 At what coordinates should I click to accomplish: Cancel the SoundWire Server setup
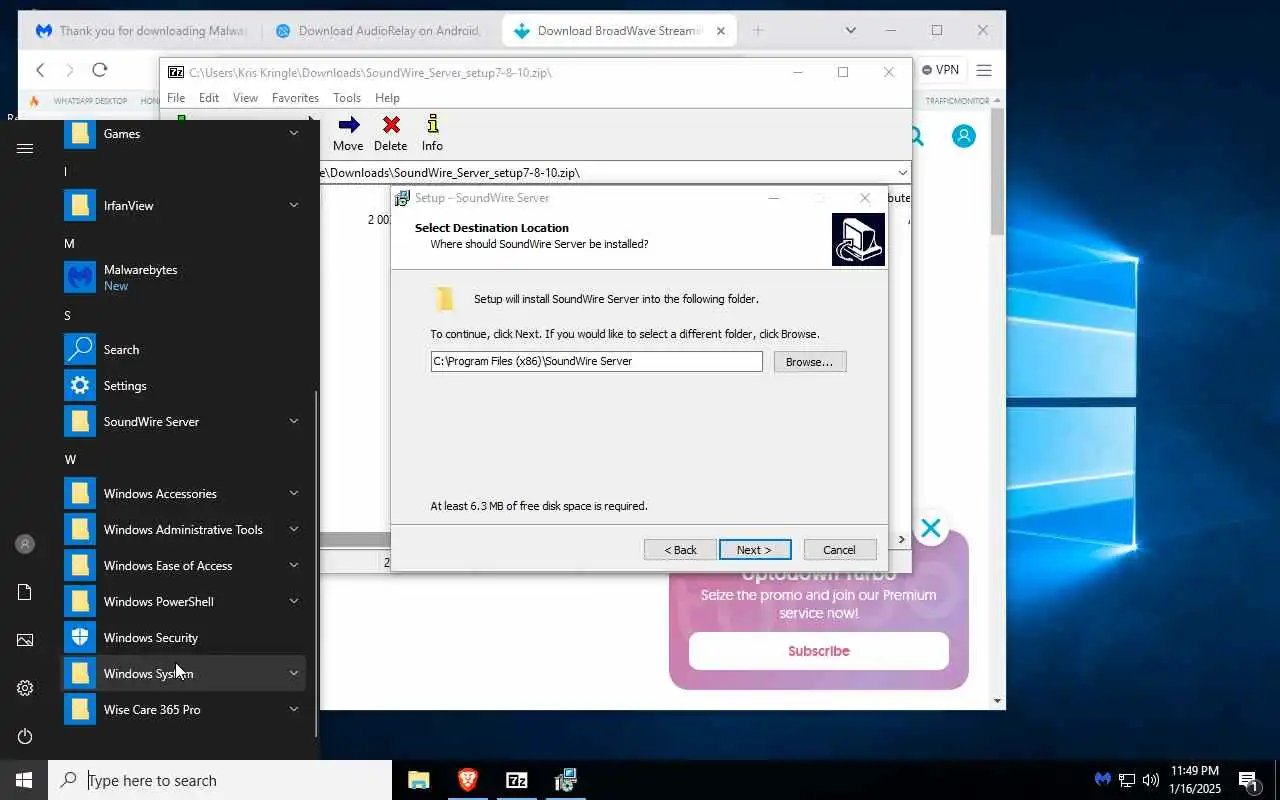tap(840, 550)
